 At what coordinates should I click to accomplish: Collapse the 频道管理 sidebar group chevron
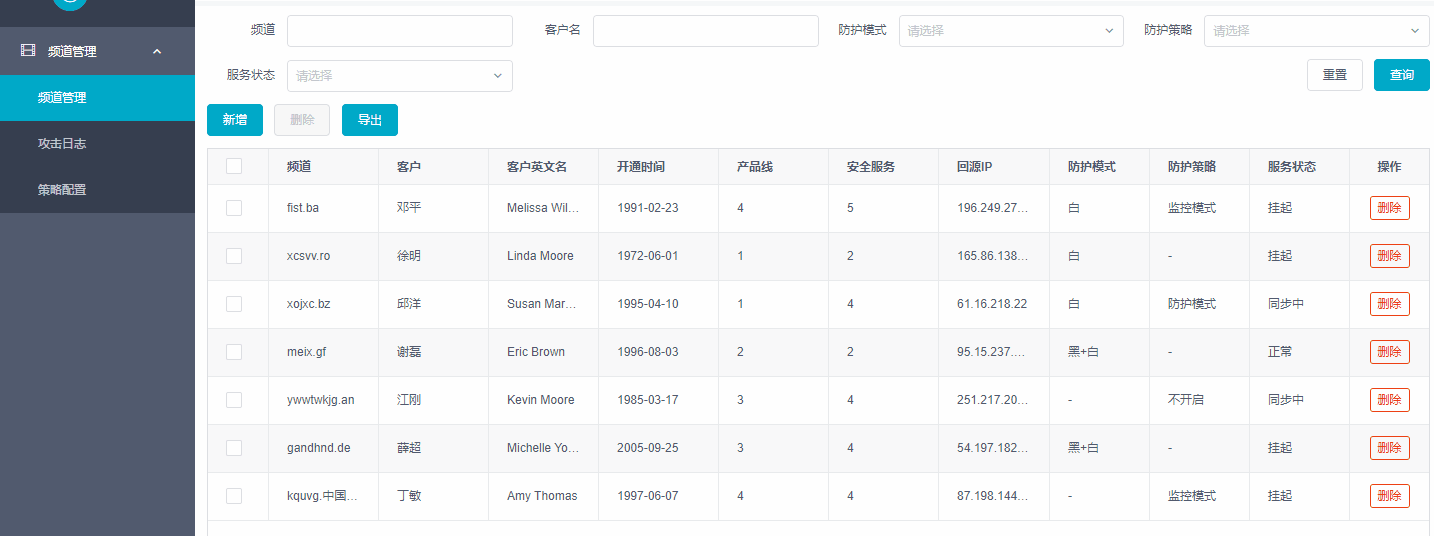click(157, 51)
